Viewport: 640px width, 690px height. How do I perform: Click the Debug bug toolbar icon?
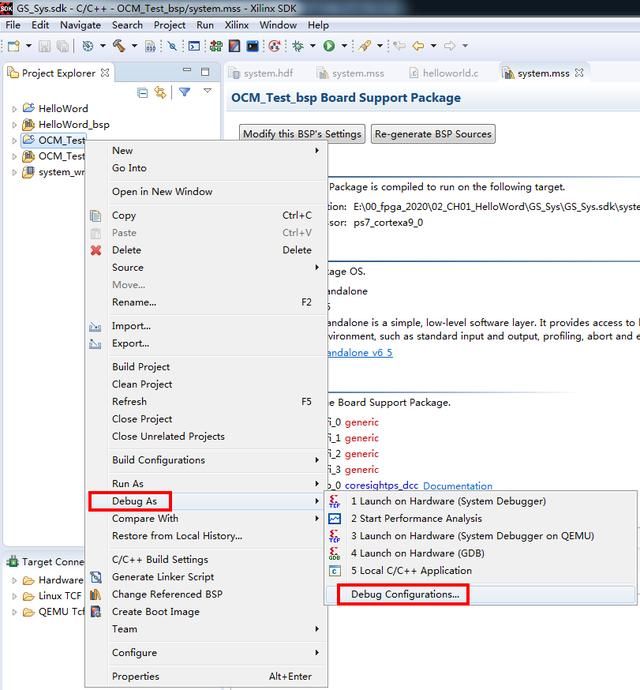[298, 46]
